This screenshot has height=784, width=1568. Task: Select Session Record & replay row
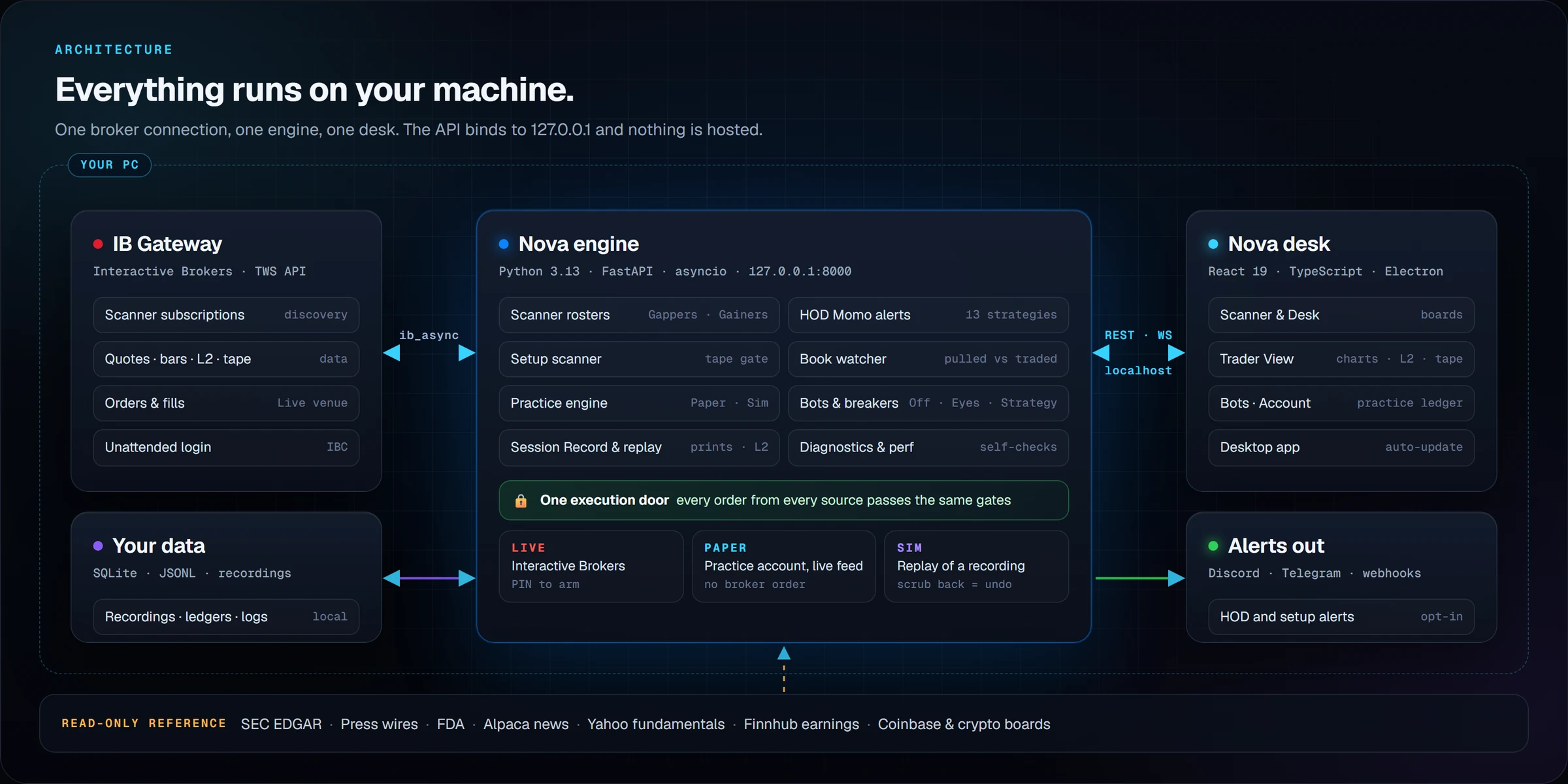click(639, 448)
